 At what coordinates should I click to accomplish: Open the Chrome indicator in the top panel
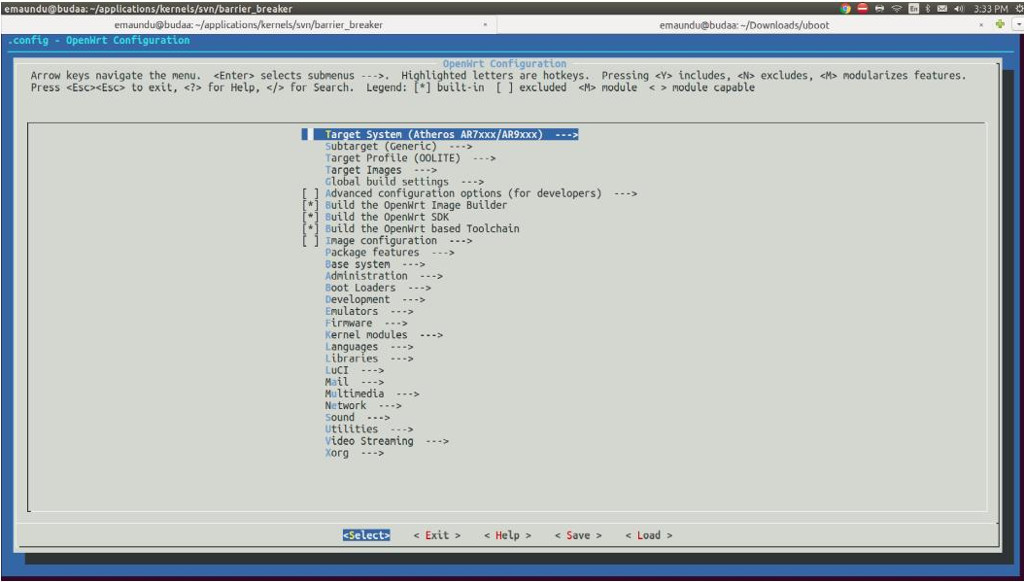tap(845, 8)
